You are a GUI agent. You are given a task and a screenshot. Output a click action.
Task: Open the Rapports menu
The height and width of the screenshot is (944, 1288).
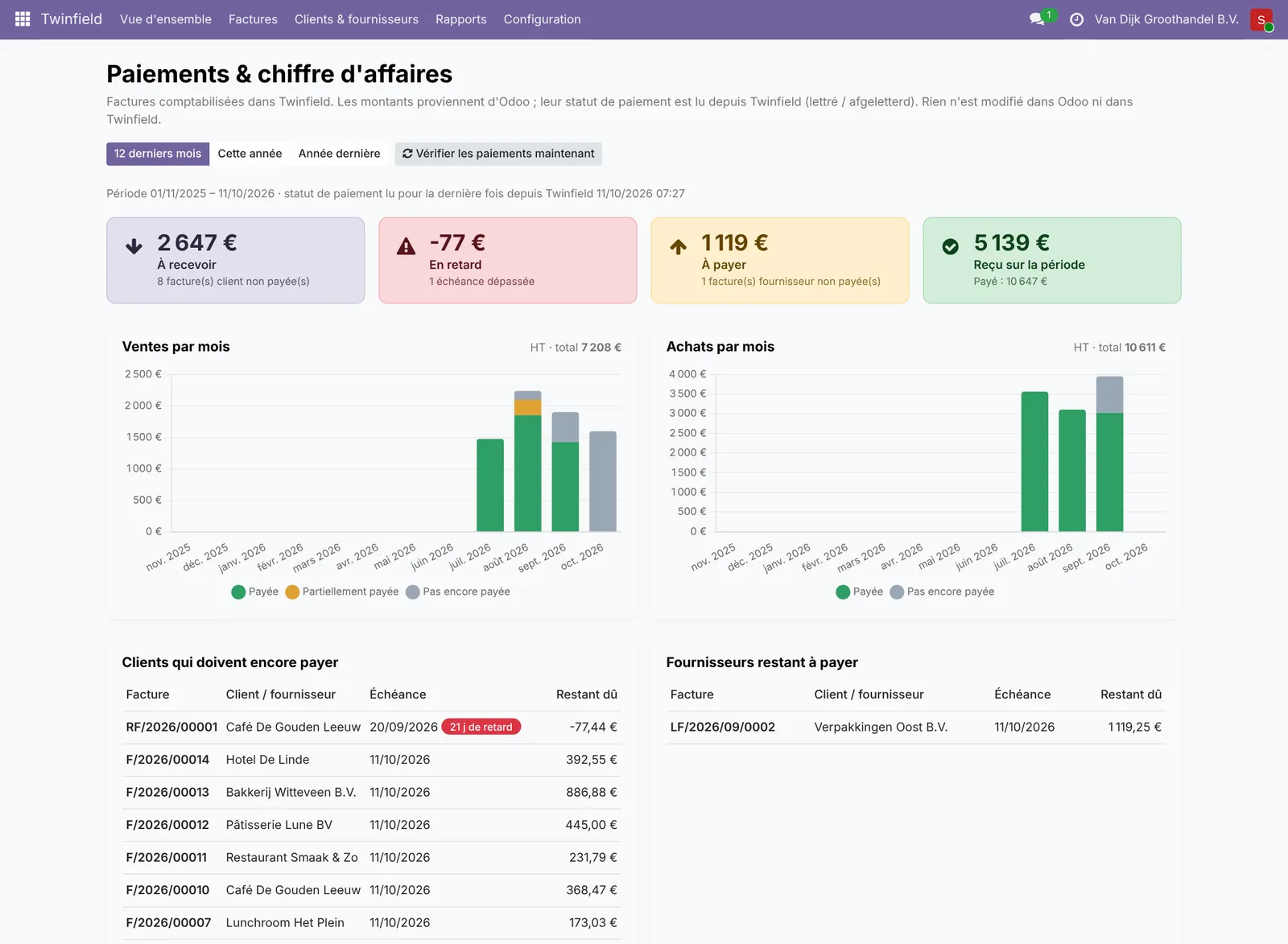(x=461, y=19)
